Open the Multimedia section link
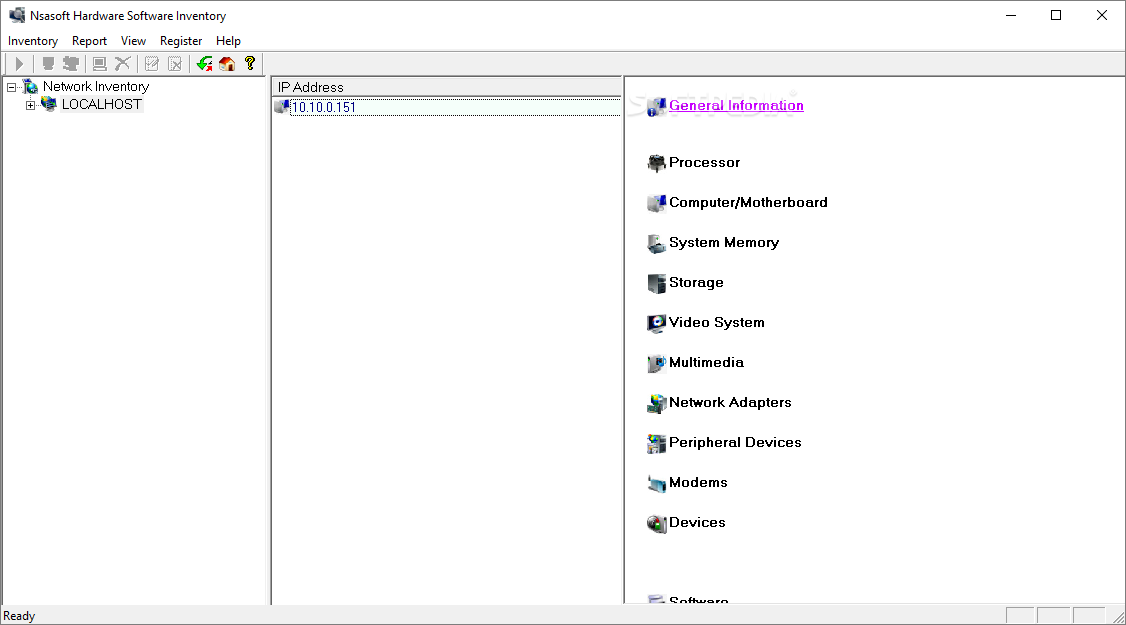 click(706, 362)
